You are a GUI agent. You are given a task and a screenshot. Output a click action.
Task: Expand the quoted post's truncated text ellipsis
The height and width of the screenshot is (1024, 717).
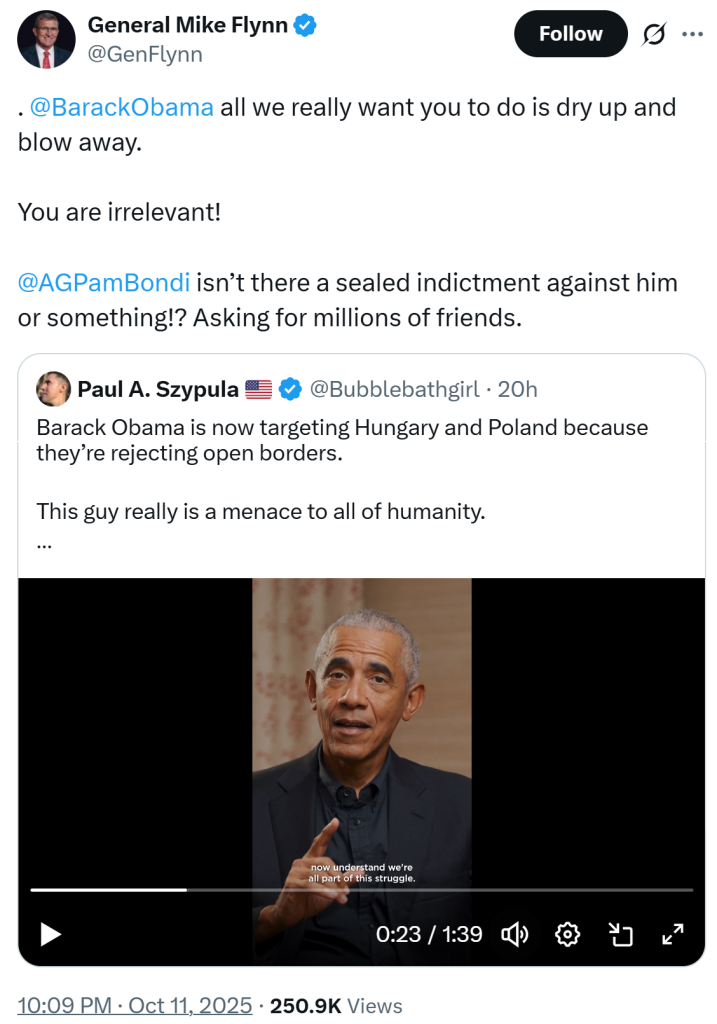(x=44, y=545)
